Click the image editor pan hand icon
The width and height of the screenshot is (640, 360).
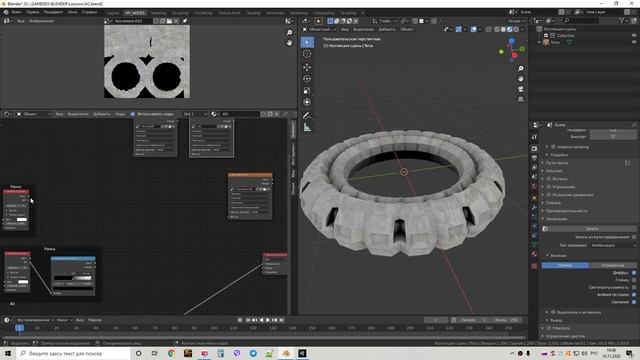[x=289, y=42]
